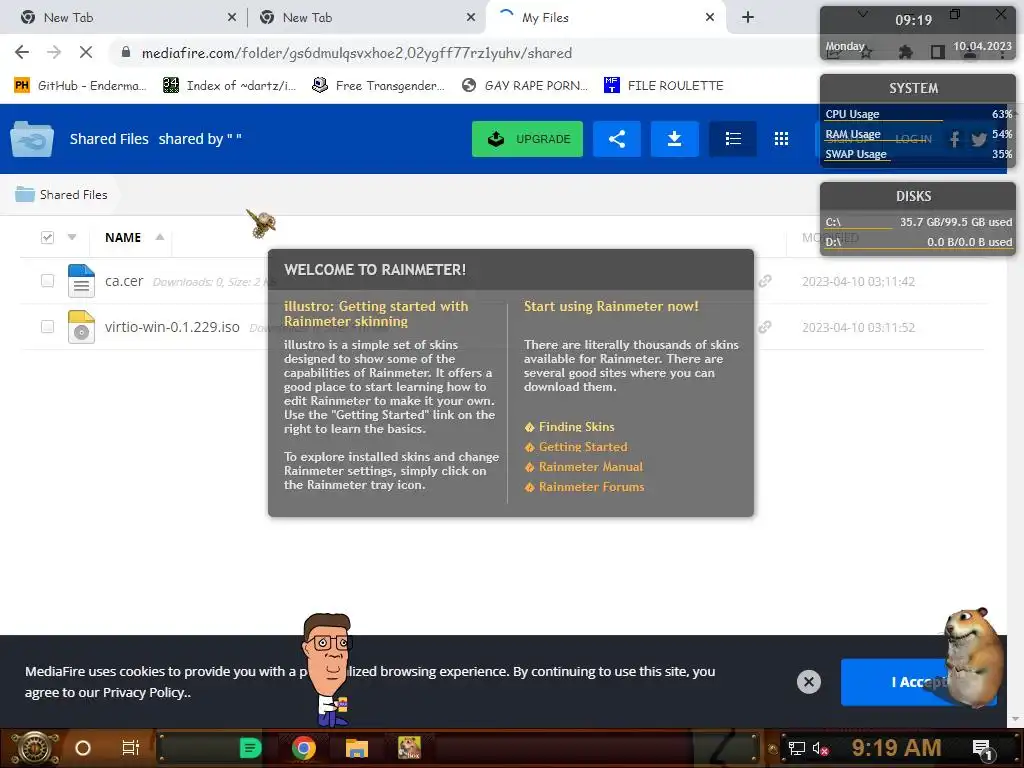Expand the selection dropdown arrow beside checkbox

[72, 237]
